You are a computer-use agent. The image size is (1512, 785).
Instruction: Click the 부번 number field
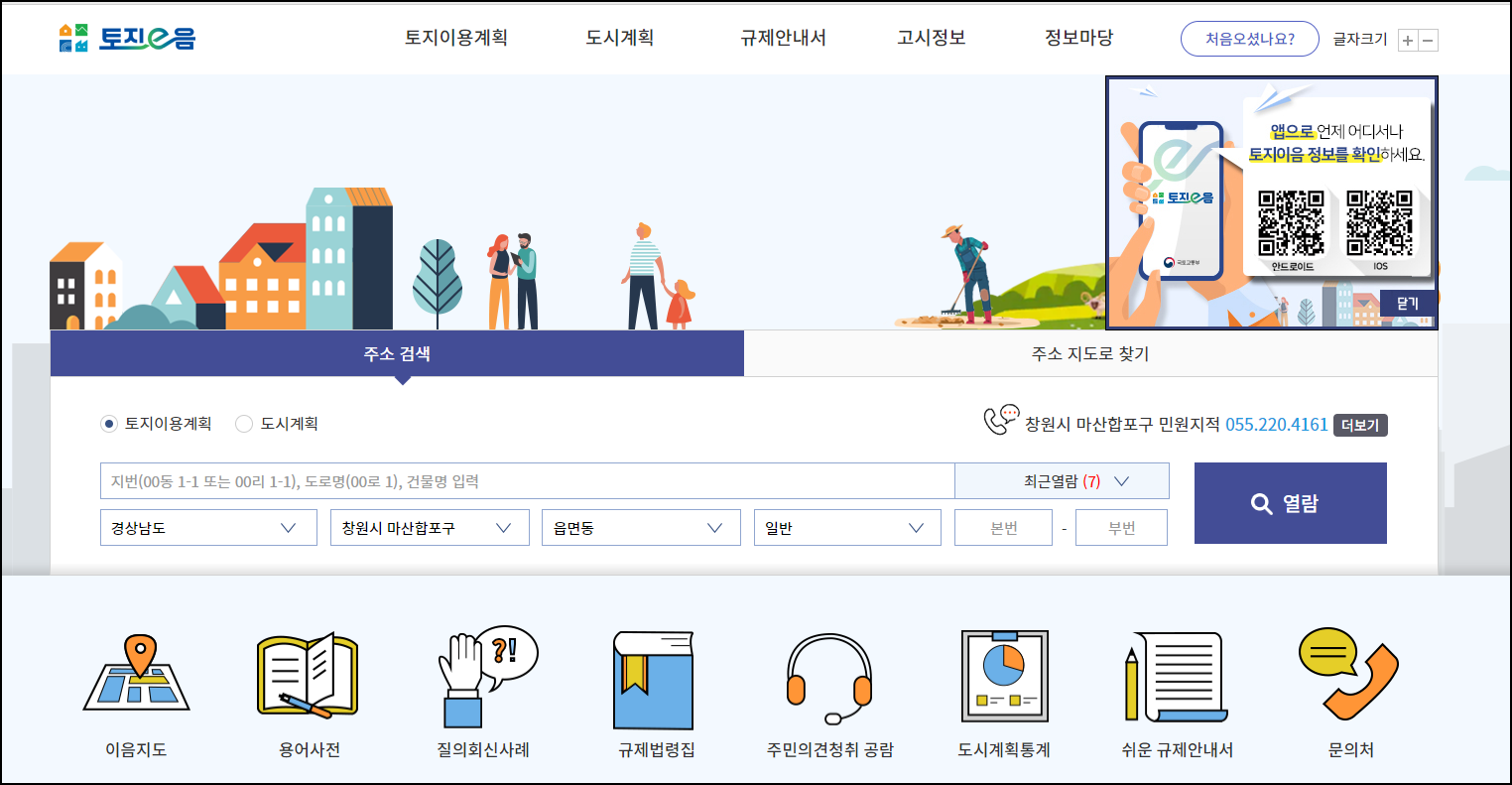tap(1121, 528)
